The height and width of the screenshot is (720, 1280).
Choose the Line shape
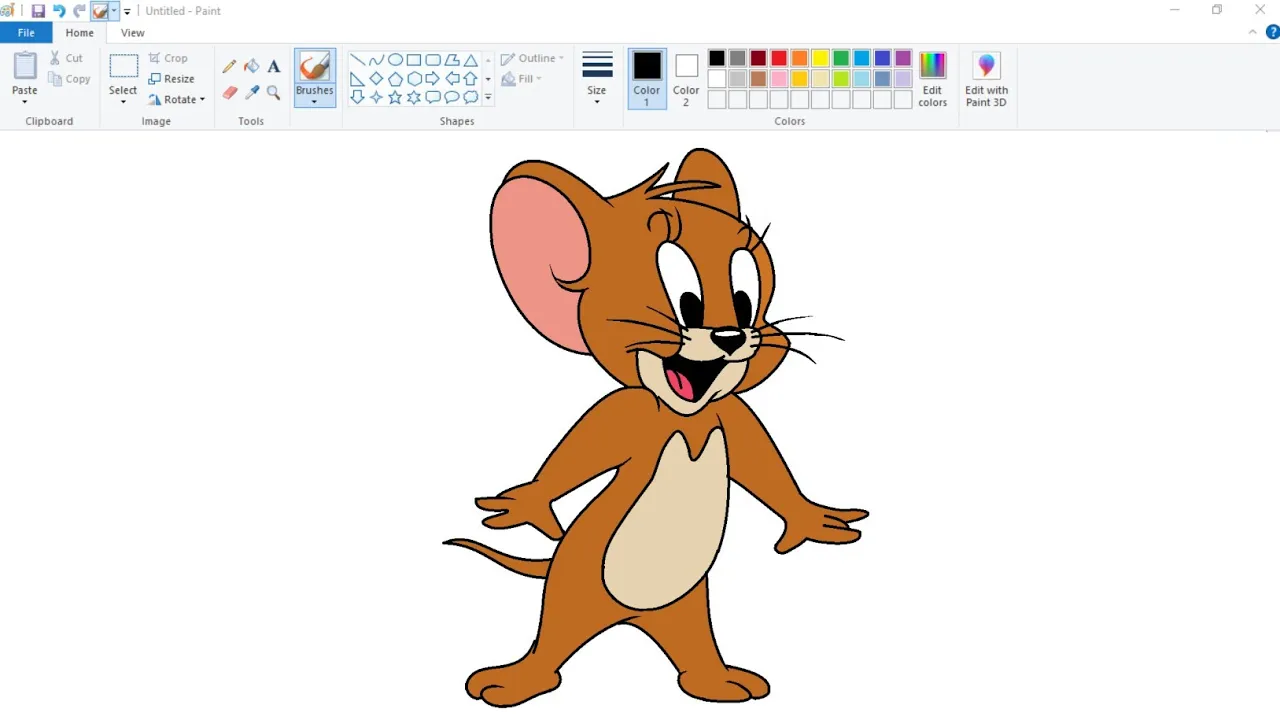(357, 60)
